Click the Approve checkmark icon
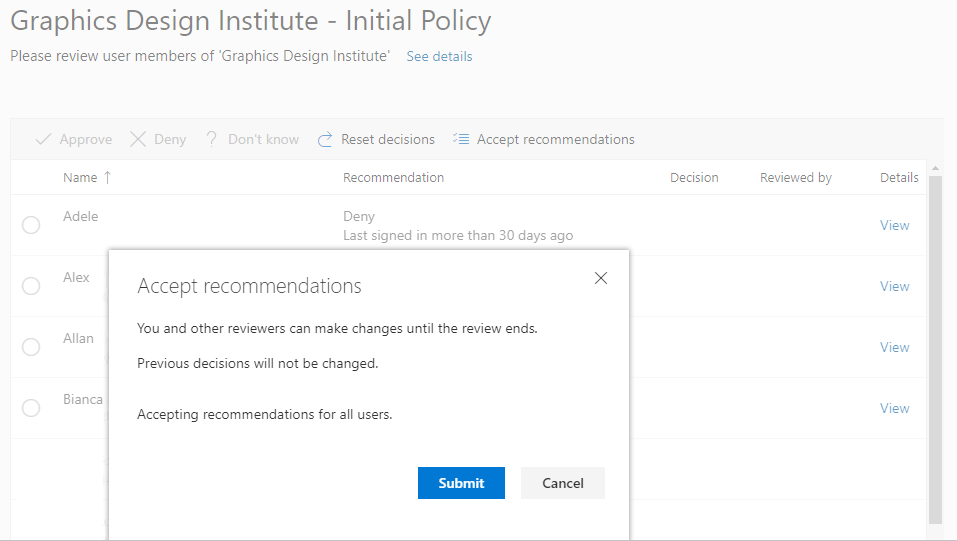This screenshot has height=541, width=957. pyautogui.click(x=43, y=140)
